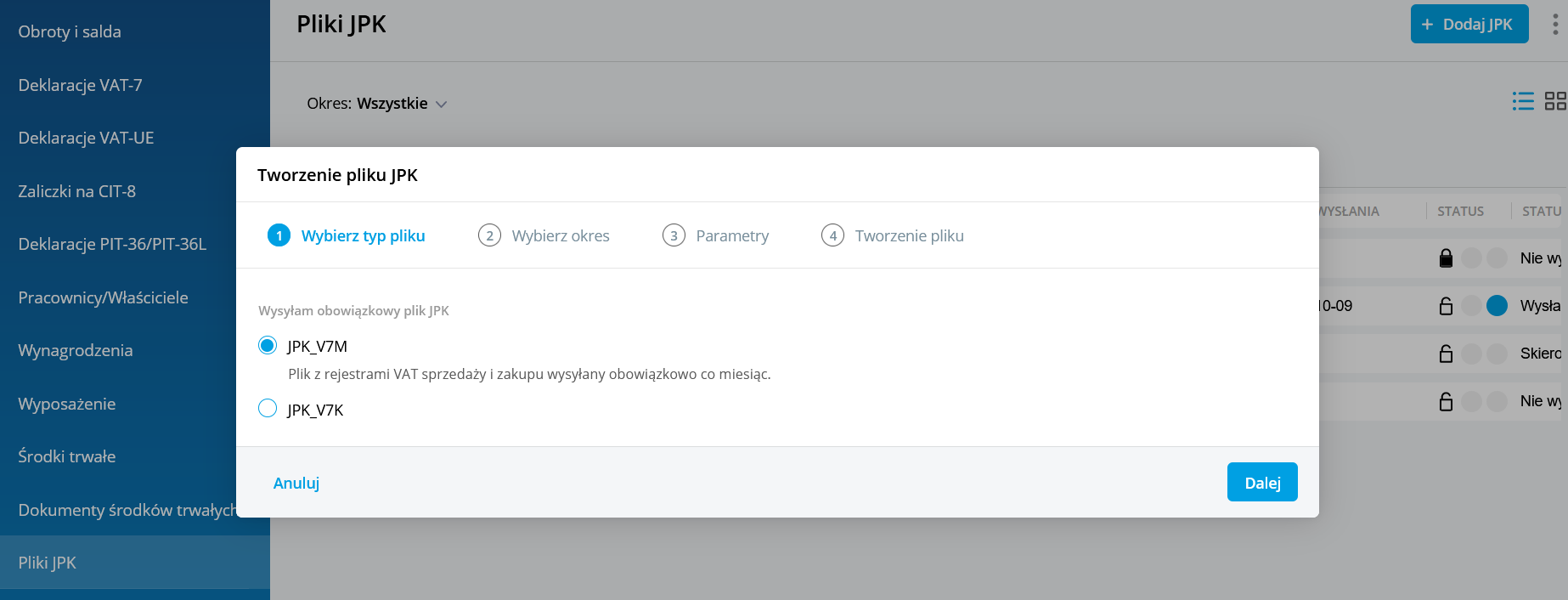Click step 1 Wybierz typ pliku

click(347, 235)
